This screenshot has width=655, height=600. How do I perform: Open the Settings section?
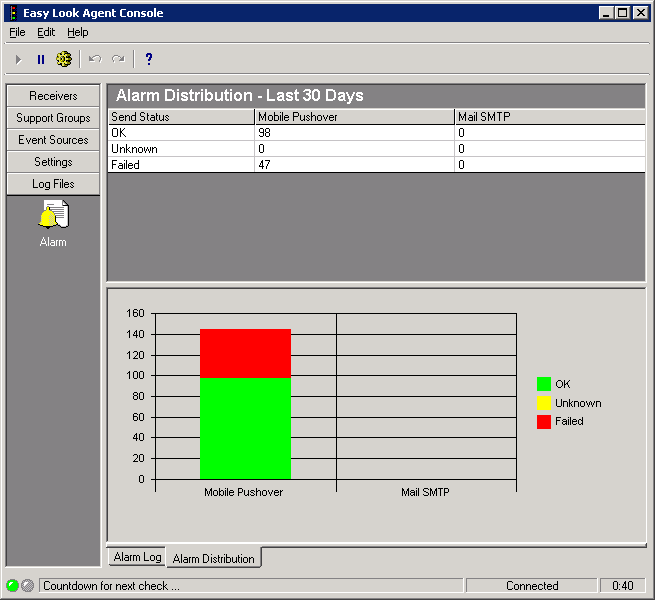click(53, 162)
